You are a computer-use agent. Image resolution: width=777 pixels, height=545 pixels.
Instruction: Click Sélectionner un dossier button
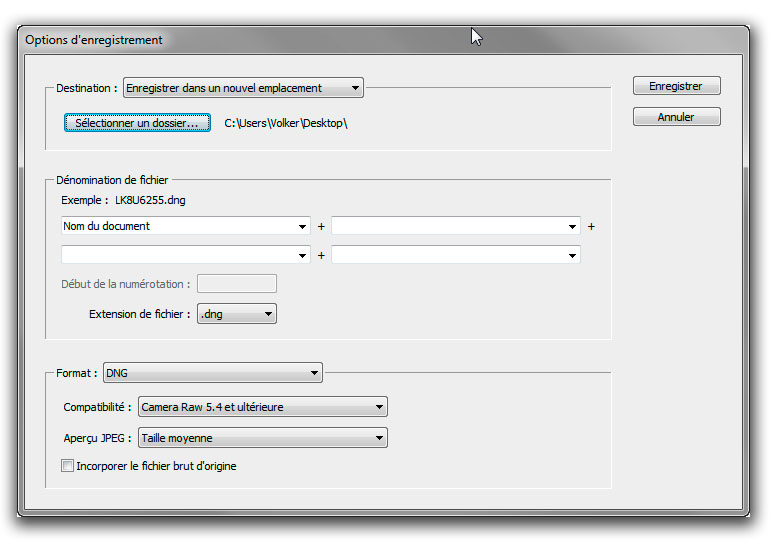click(x=137, y=123)
